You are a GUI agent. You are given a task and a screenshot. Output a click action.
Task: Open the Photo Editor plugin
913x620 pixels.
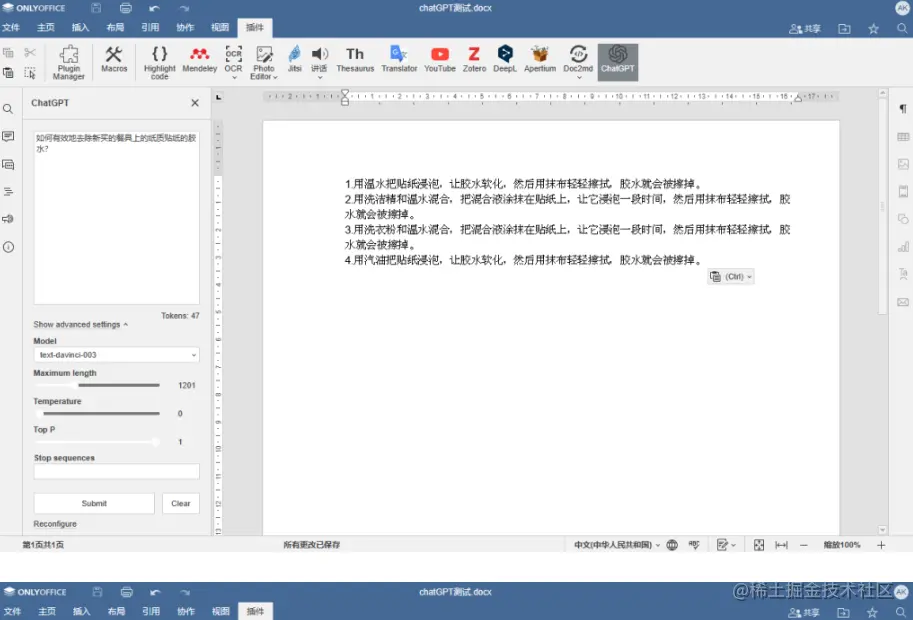tap(264, 62)
